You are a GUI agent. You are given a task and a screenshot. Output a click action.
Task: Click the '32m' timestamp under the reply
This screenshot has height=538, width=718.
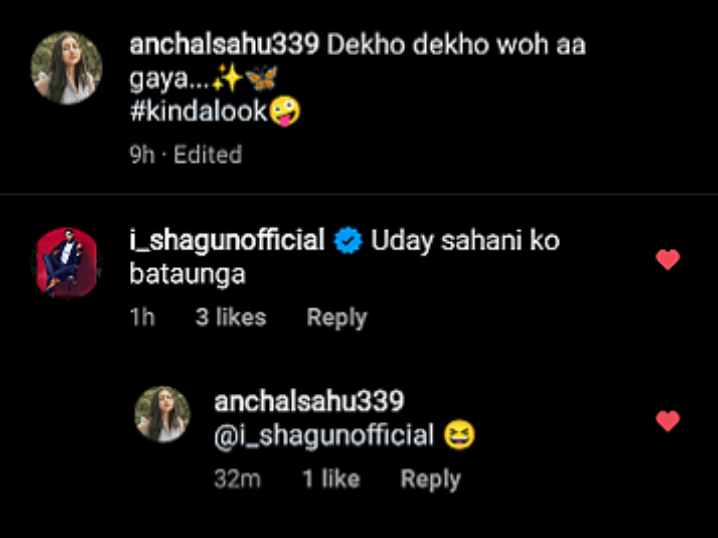point(237,479)
